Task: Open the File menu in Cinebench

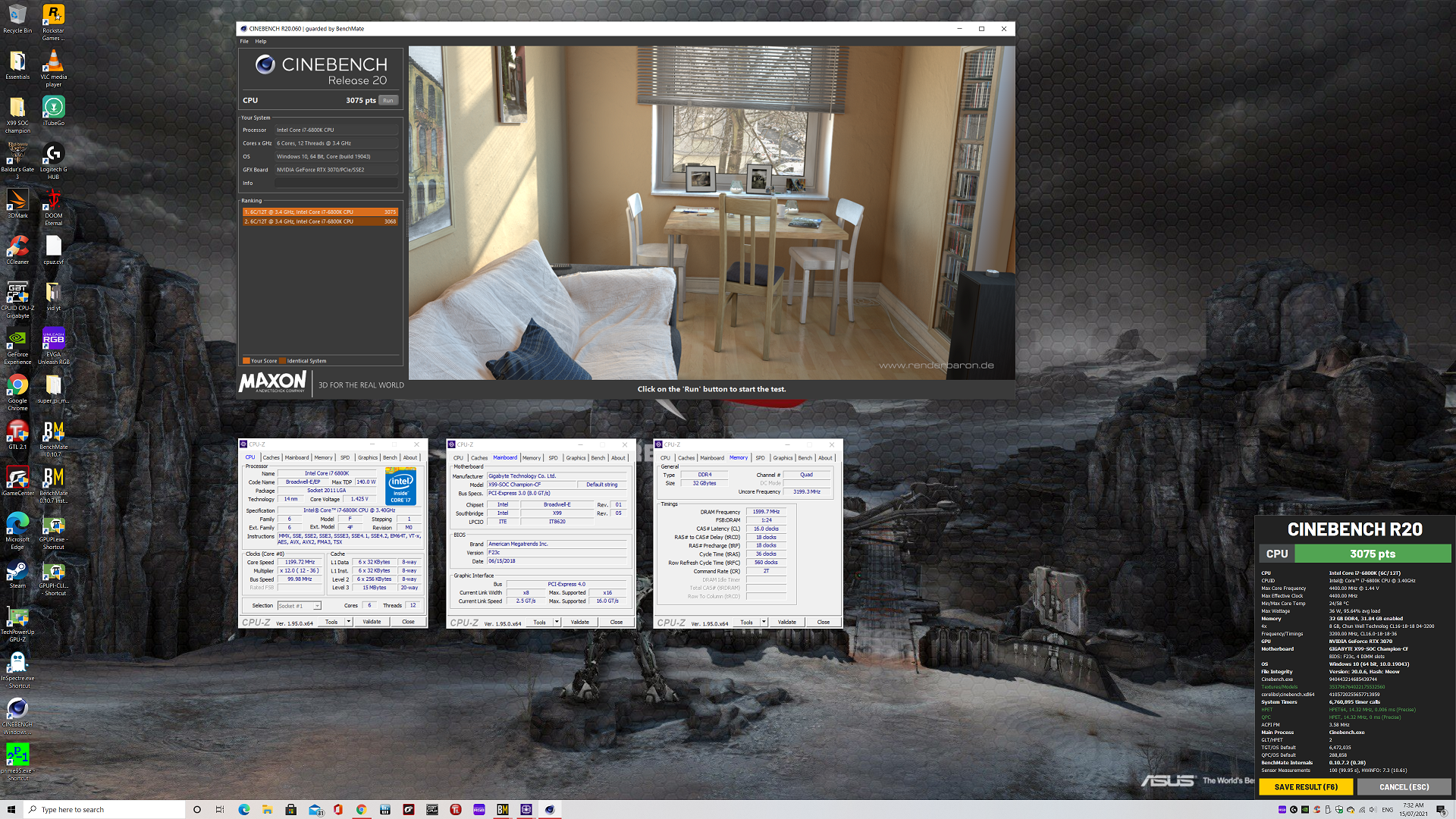Action: click(x=244, y=41)
